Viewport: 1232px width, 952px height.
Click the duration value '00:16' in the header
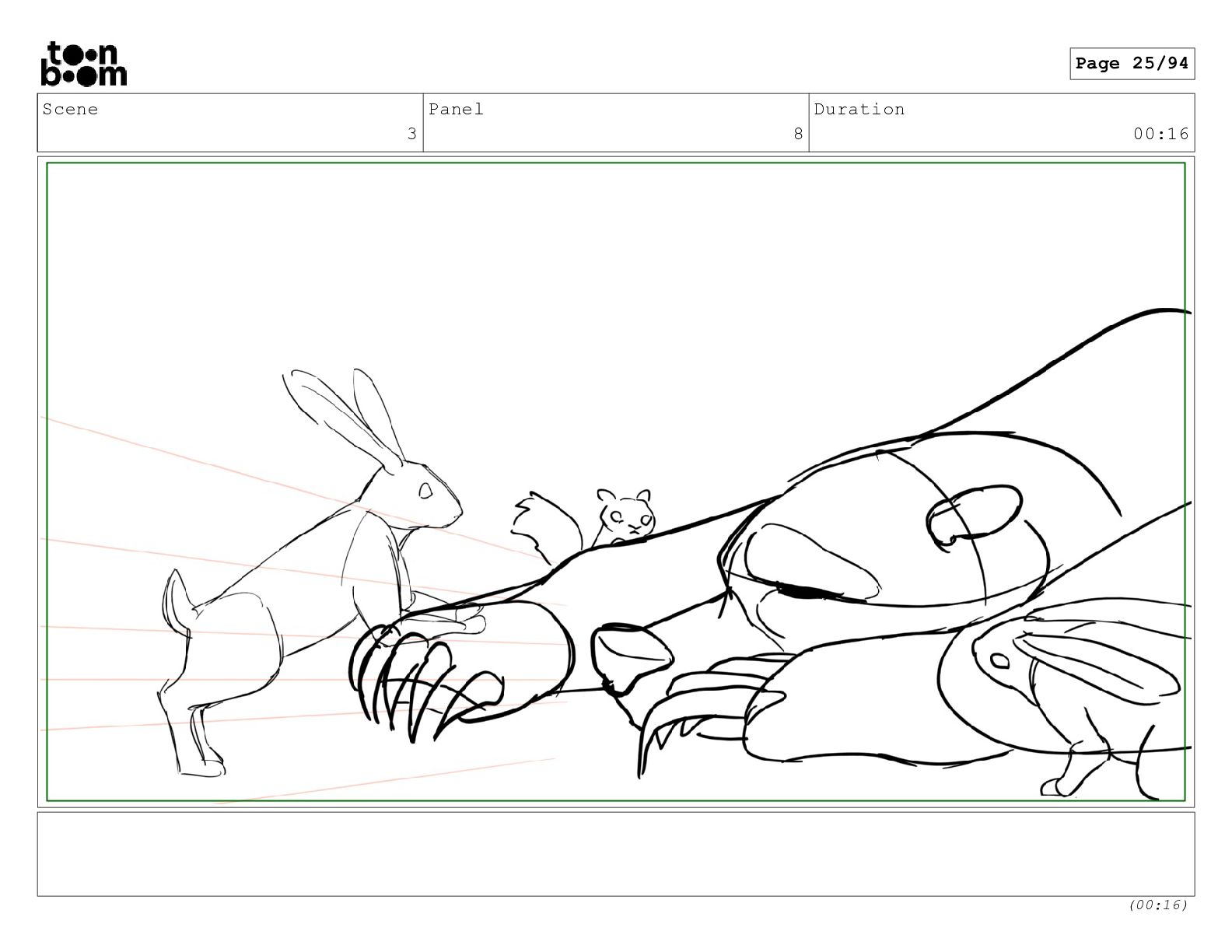[x=1161, y=134]
